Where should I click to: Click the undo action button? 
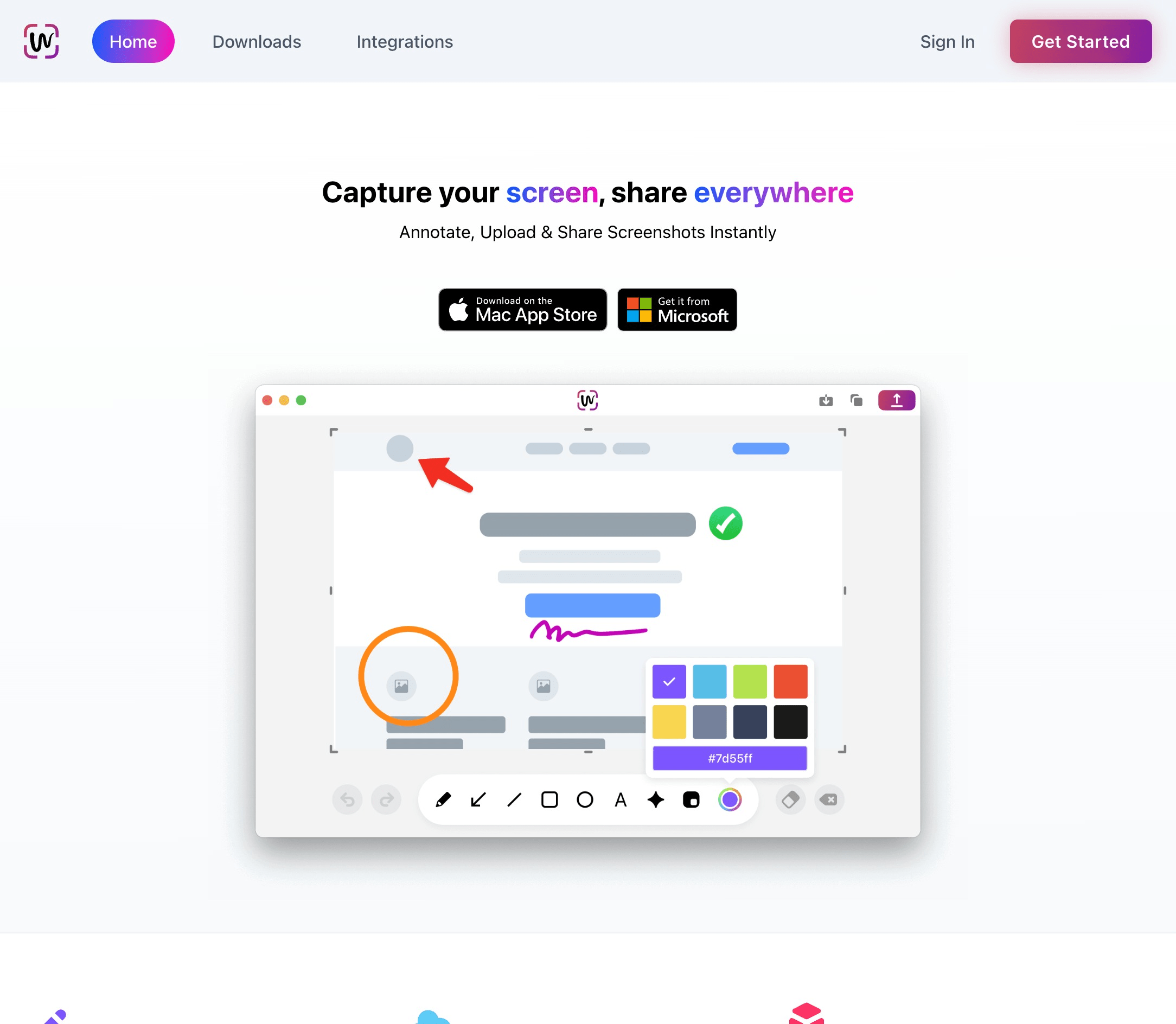point(348,800)
